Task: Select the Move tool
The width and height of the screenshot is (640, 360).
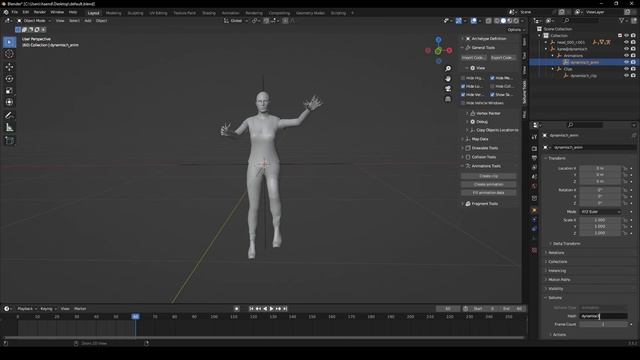Action: click(9, 67)
